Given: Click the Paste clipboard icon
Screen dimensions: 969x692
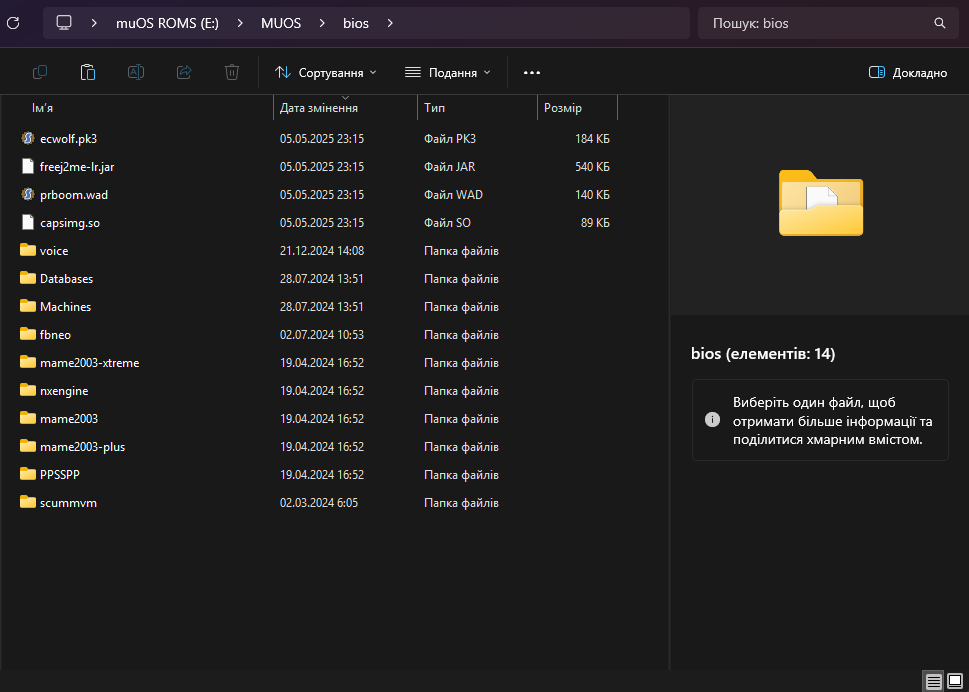Looking at the screenshot, I should click(x=88, y=72).
